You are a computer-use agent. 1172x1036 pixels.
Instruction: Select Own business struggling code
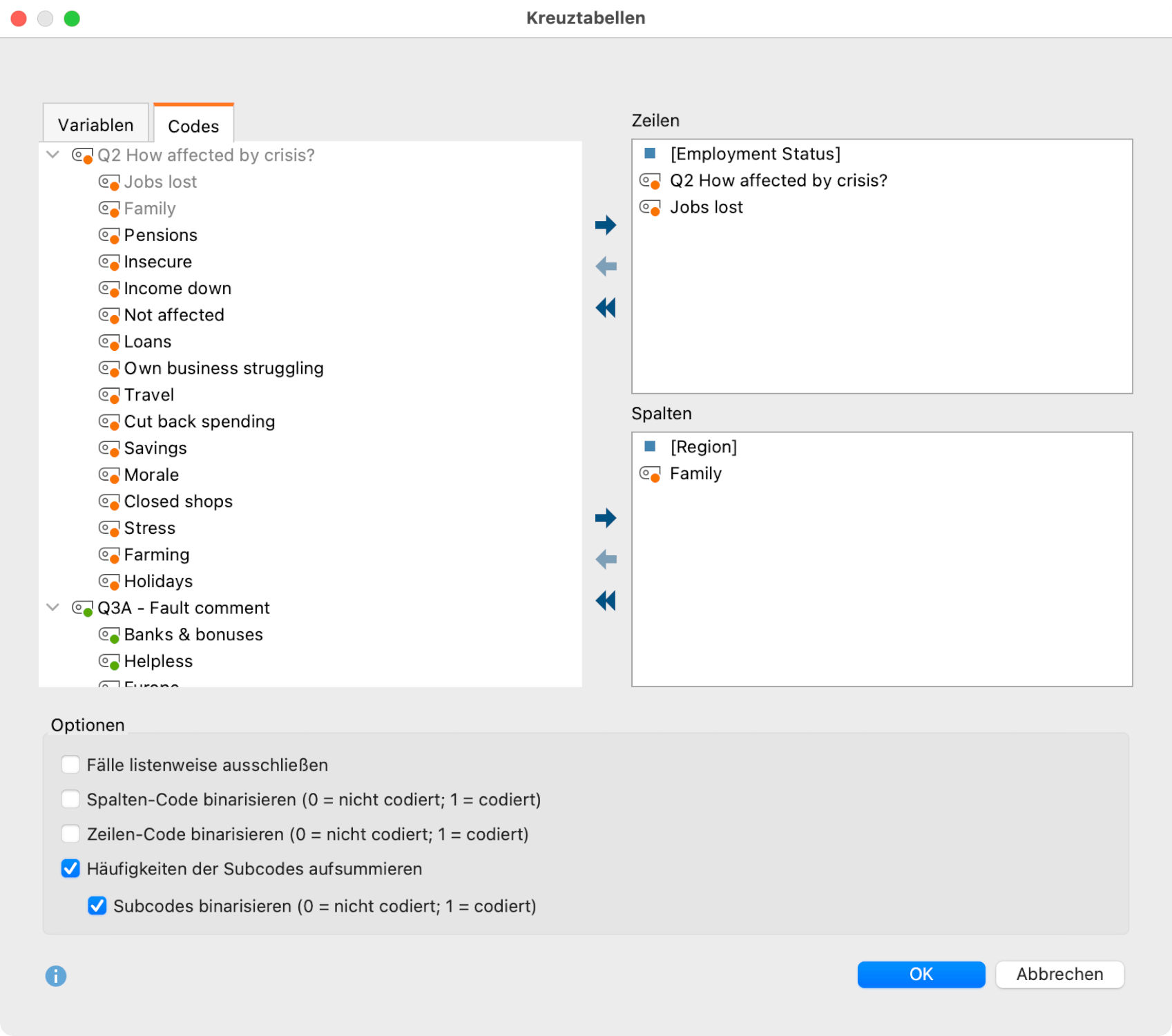pyautogui.click(x=223, y=368)
